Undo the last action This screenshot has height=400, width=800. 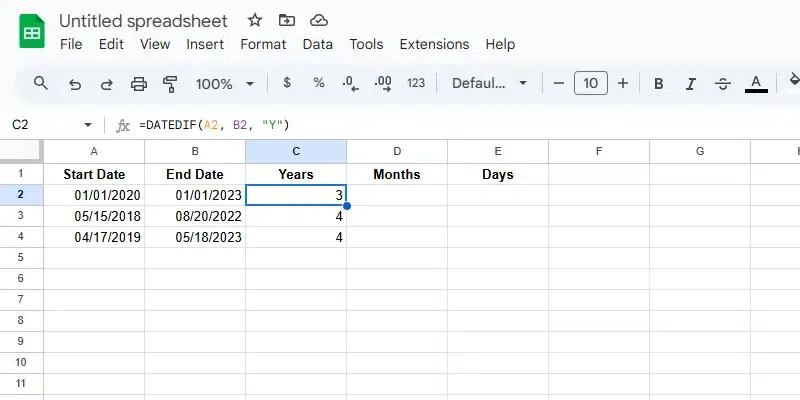click(74, 84)
